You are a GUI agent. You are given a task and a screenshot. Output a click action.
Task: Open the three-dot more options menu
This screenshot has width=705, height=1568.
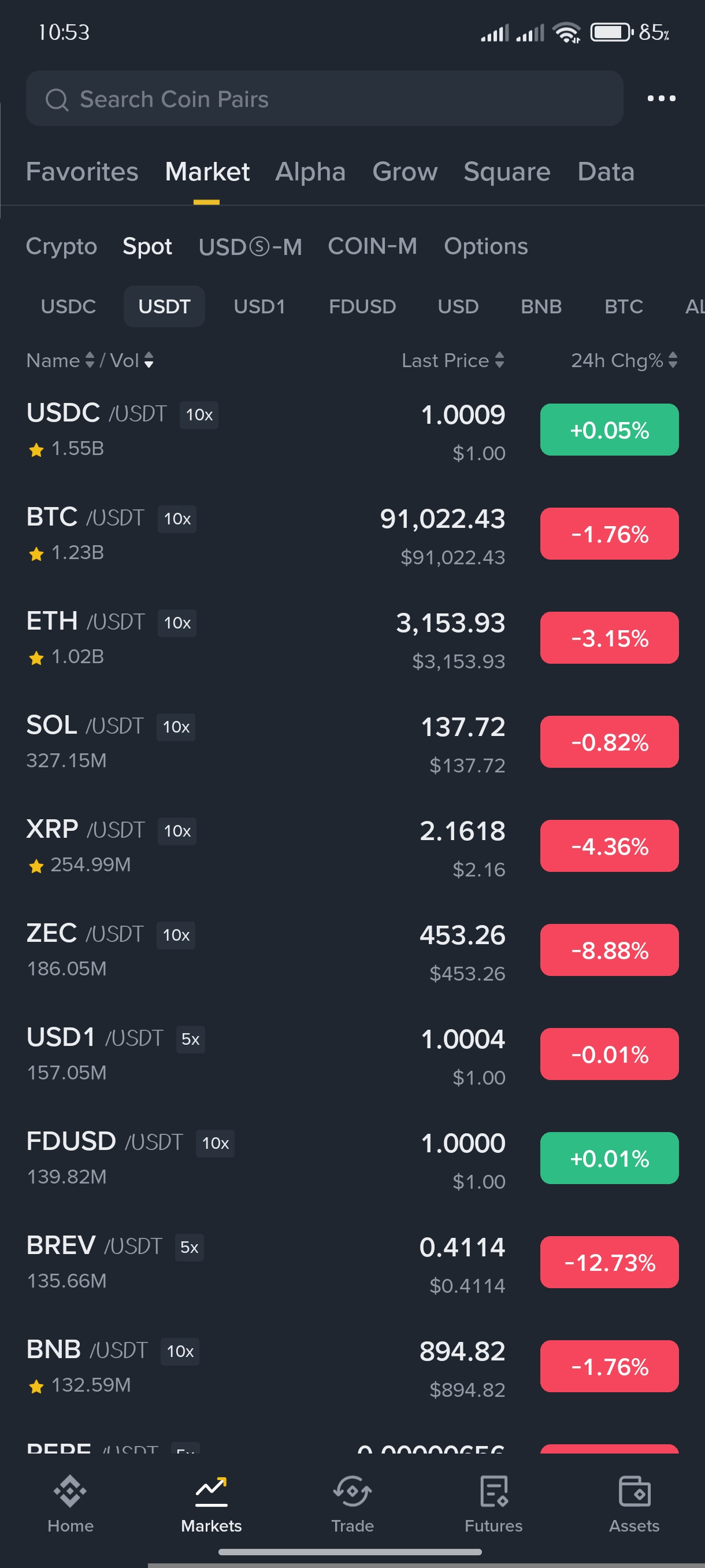coord(661,98)
